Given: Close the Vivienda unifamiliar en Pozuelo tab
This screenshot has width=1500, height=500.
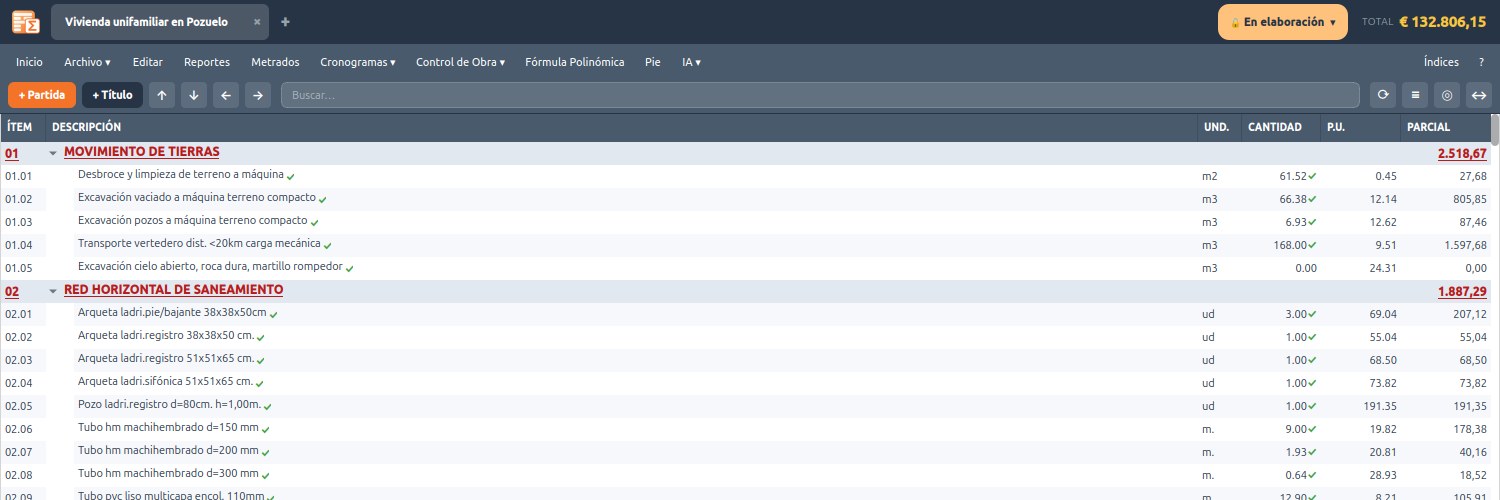Looking at the screenshot, I should click(x=257, y=22).
